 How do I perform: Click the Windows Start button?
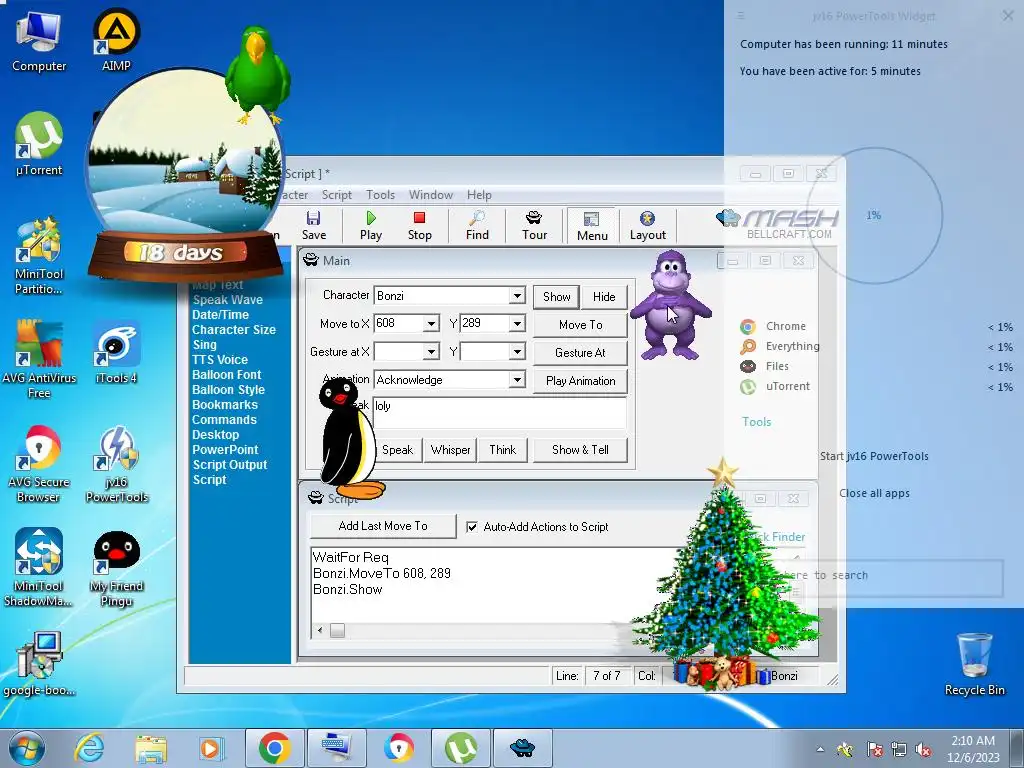click(26, 748)
